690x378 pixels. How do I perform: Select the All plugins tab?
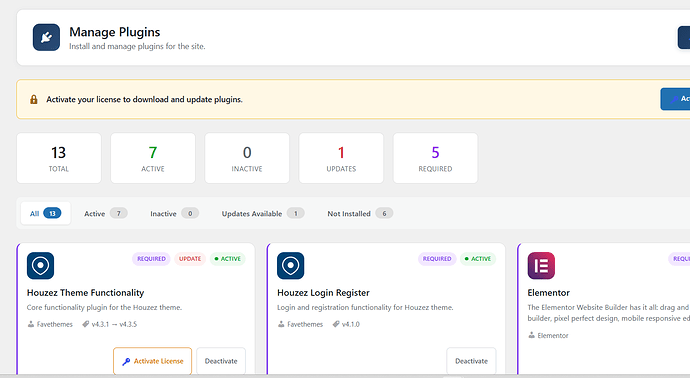45,213
